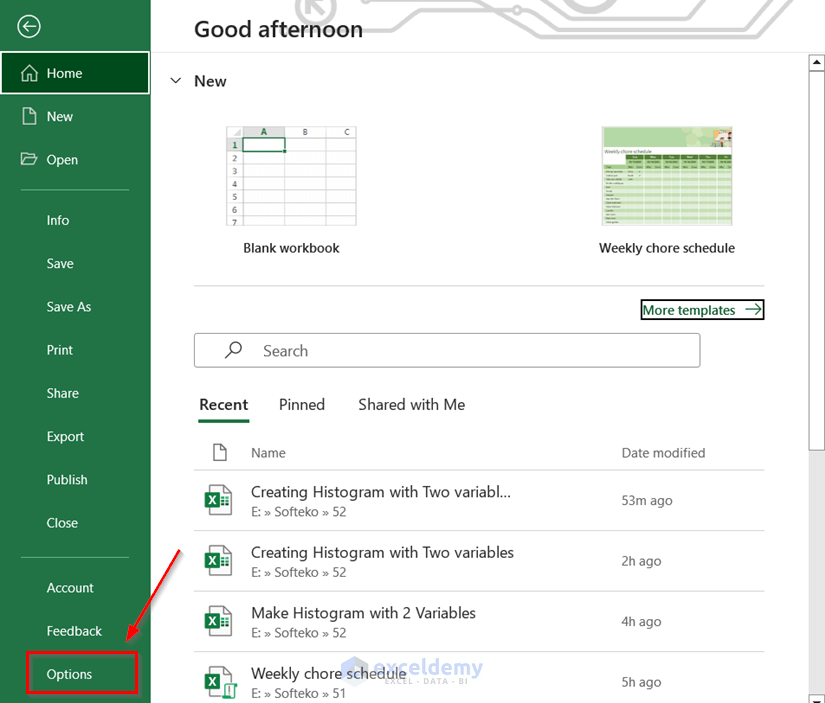This screenshot has height=703, width=825.
Task: Select New in the sidebar
Action: coord(75,116)
